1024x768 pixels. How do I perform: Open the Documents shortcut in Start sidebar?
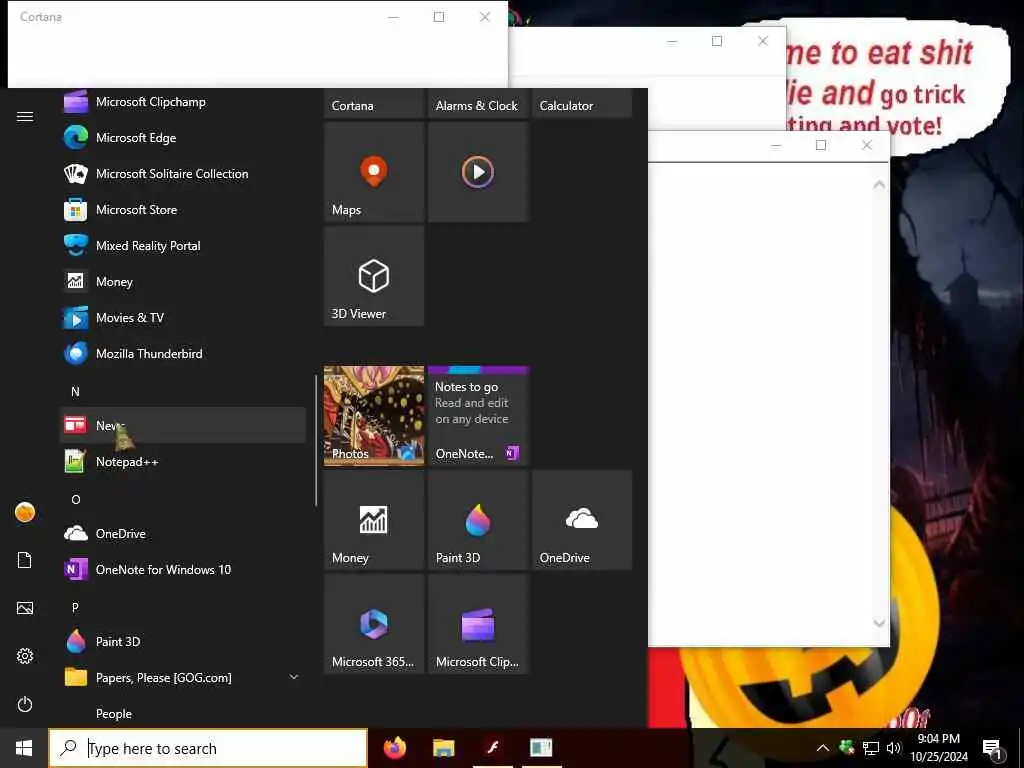coord(25,560)
